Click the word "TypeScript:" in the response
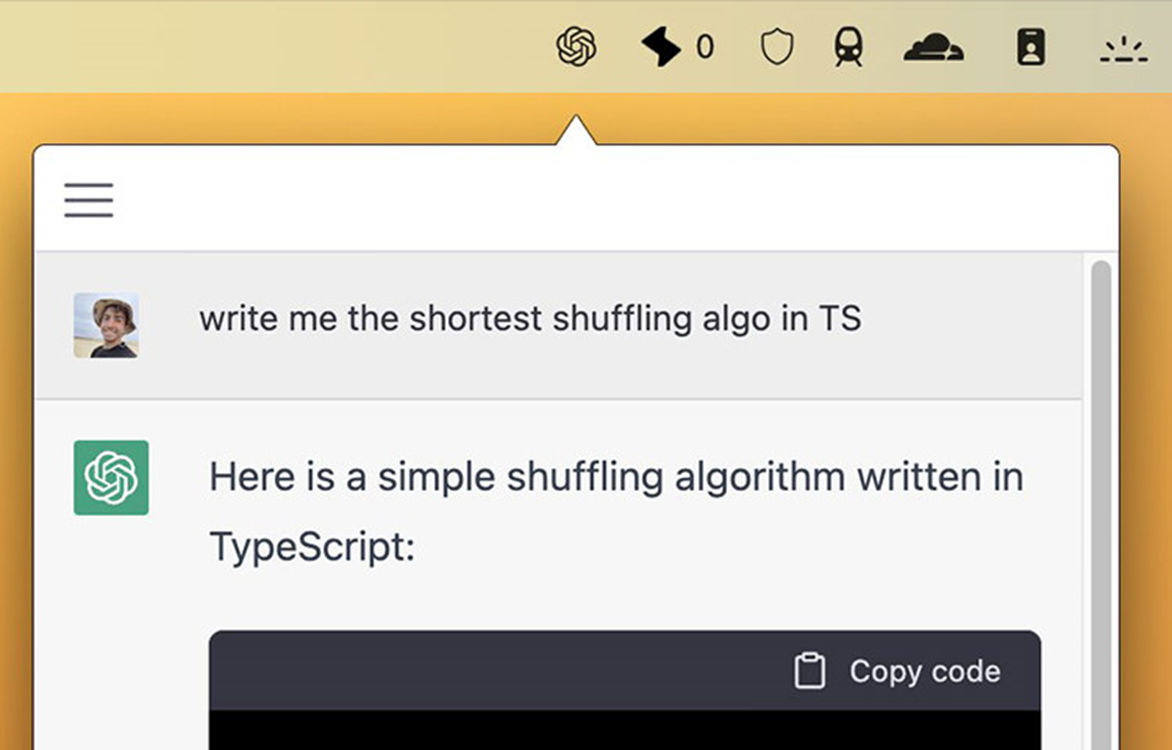 (312, 547)
